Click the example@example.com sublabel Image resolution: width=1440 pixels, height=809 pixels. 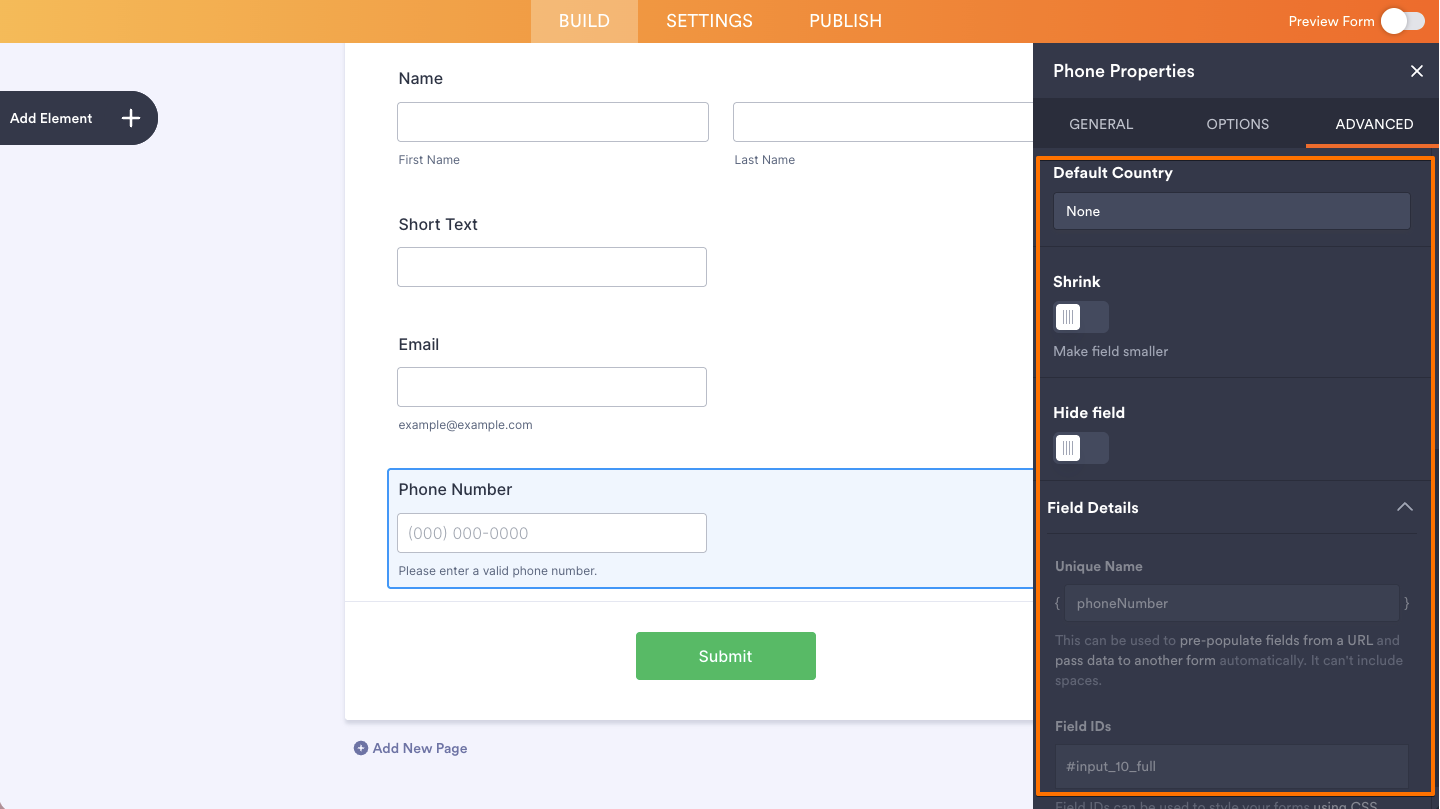465,425
